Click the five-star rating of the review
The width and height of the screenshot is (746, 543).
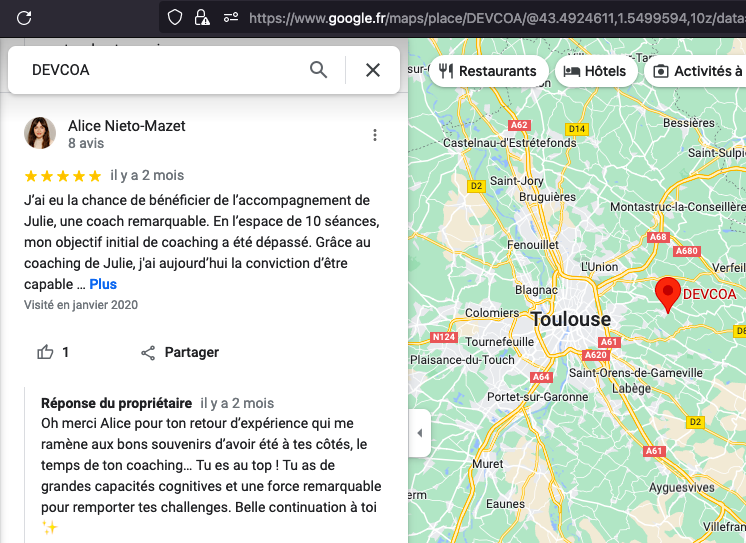(x=63, y=176)
